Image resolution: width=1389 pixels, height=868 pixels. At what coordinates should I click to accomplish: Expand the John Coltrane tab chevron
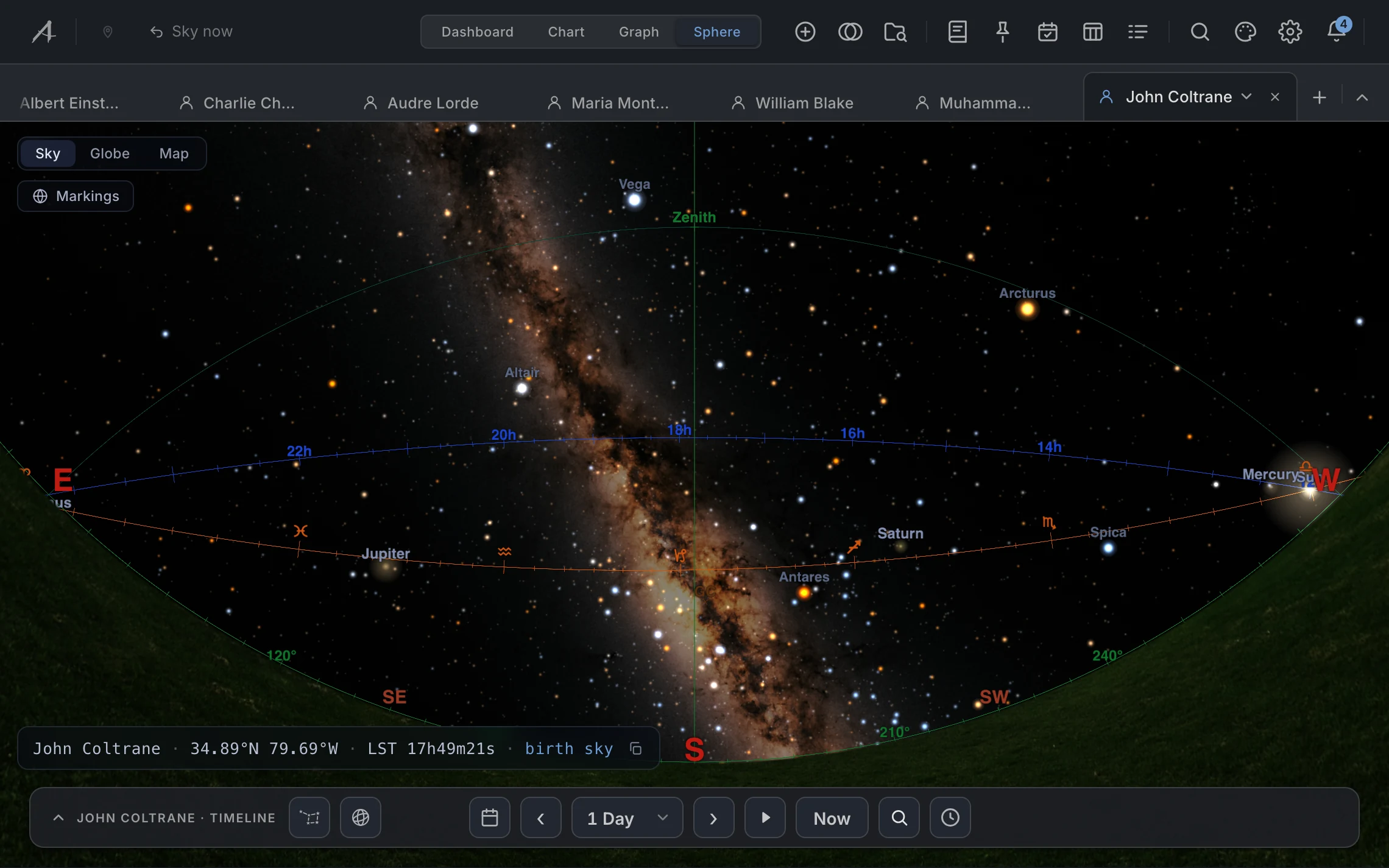click(x=1246, y=97)
